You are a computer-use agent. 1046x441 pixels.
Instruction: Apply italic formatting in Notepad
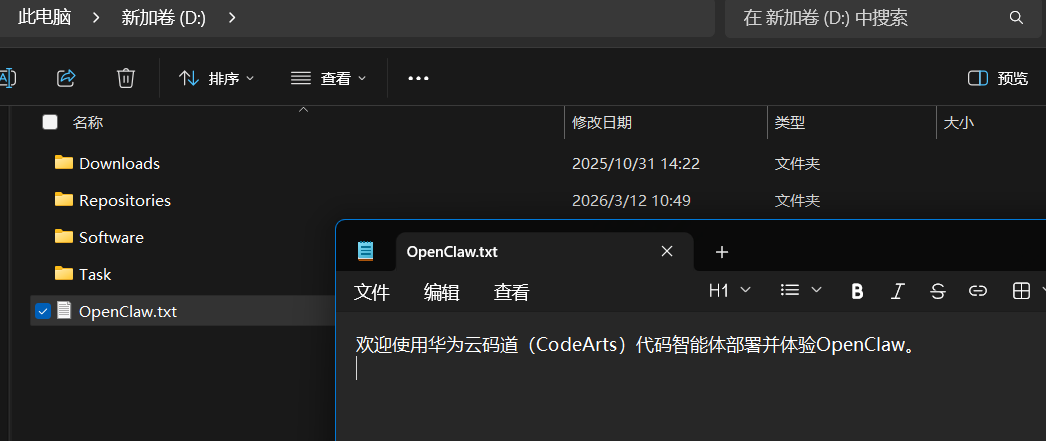pos(898,291)
